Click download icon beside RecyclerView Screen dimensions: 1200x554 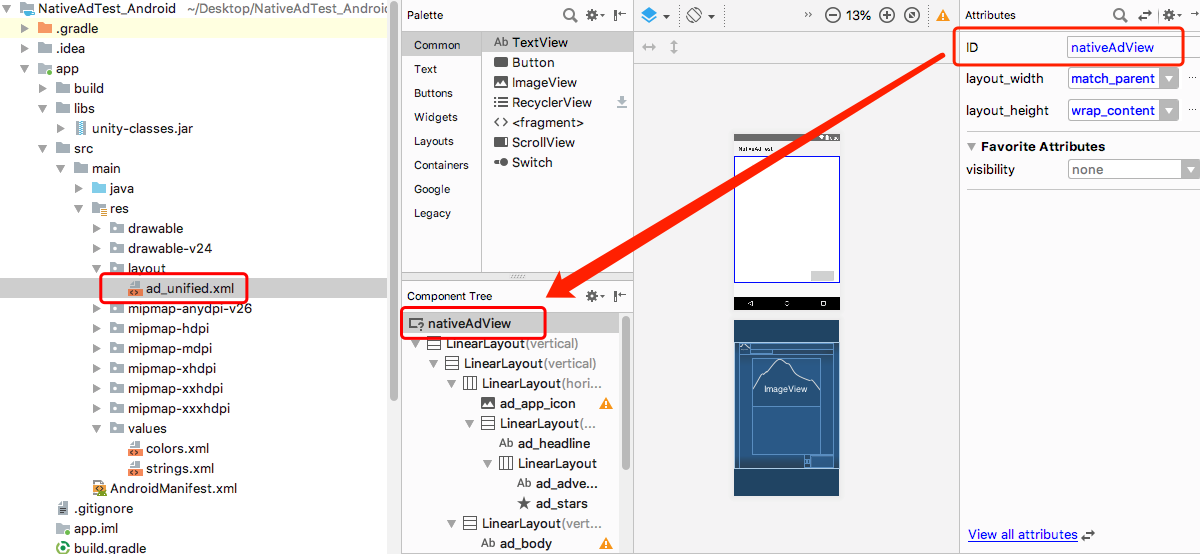(621, 102)
